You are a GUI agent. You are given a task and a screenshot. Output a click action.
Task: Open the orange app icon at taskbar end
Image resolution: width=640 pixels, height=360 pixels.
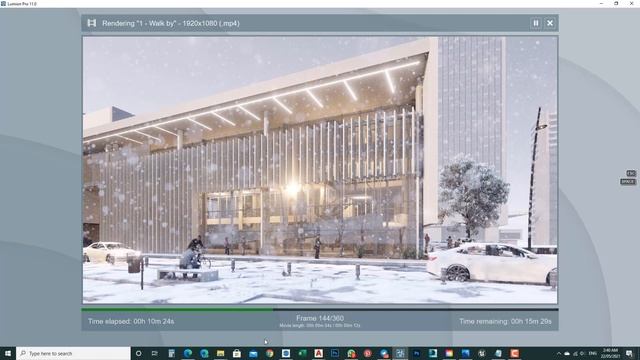tap(514, 353)
